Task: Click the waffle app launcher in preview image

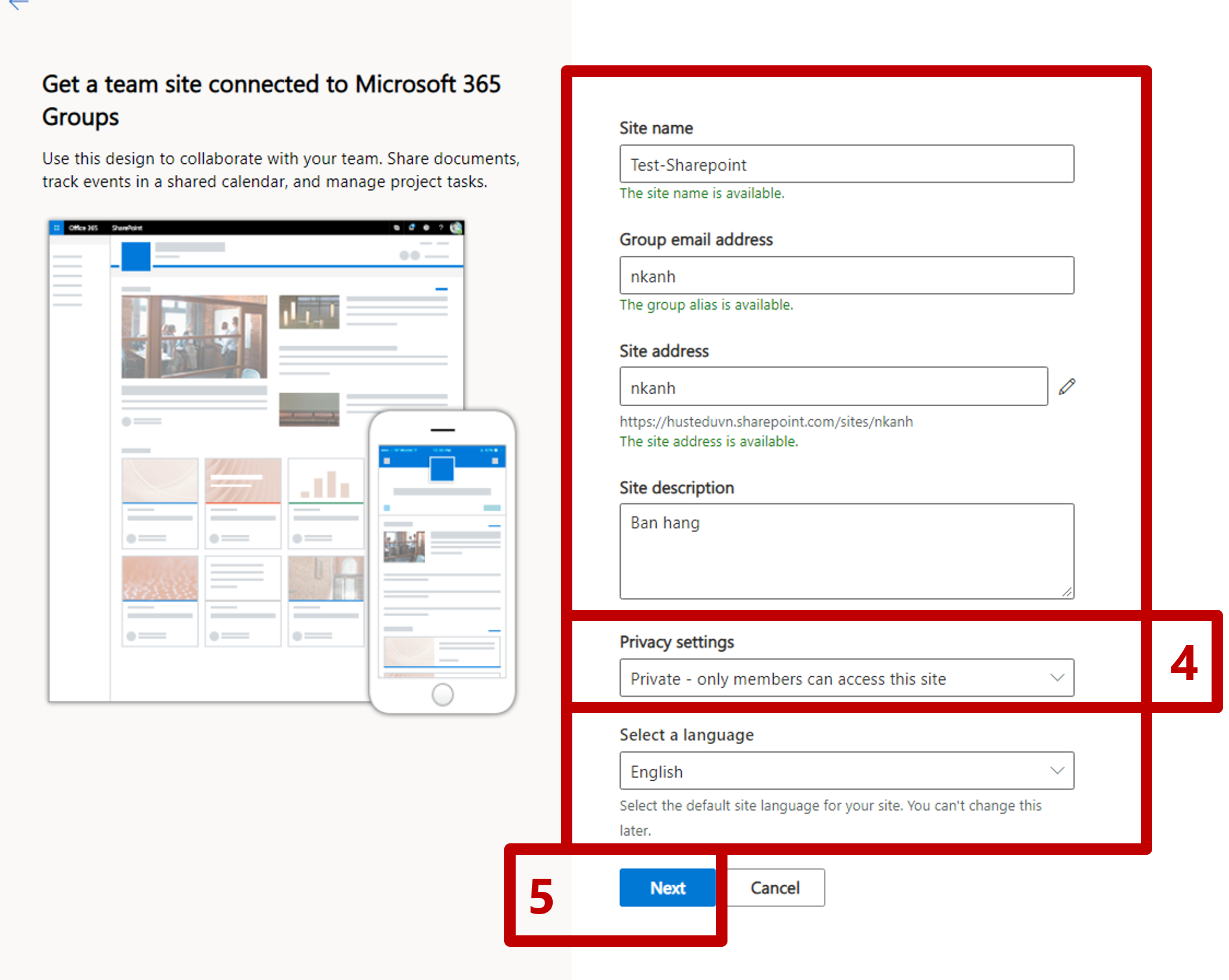Action: pyautogui.click(x=57, y=228)
